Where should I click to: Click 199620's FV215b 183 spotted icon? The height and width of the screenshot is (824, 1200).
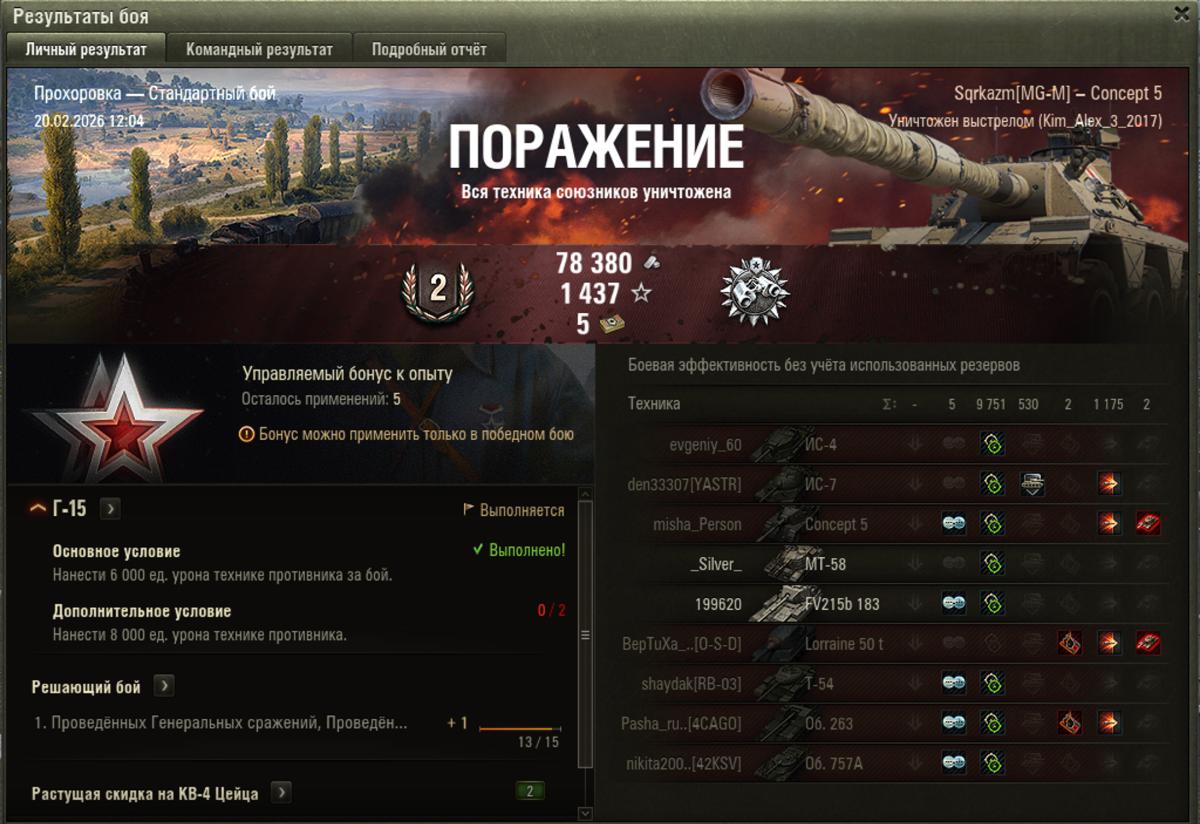click(954, 604)
